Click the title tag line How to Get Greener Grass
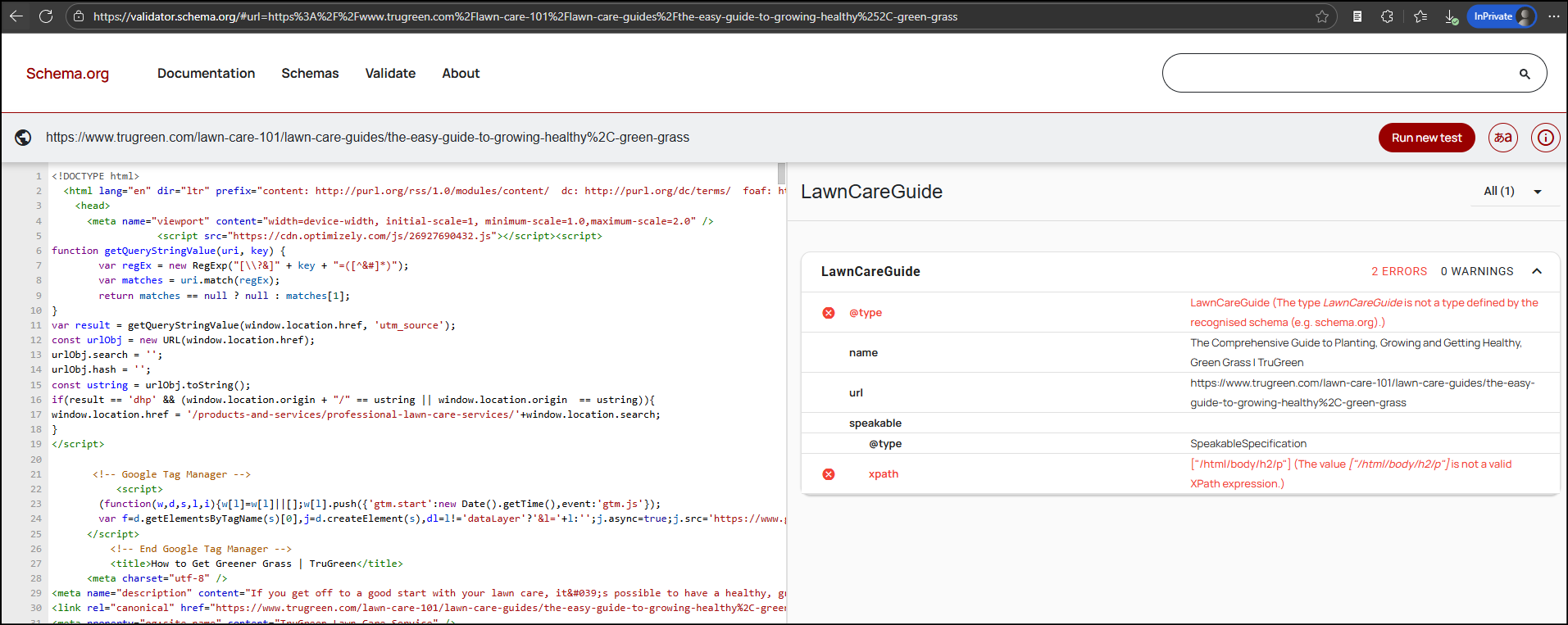This screenshot has width=1568, height=625. click(257, 564)
